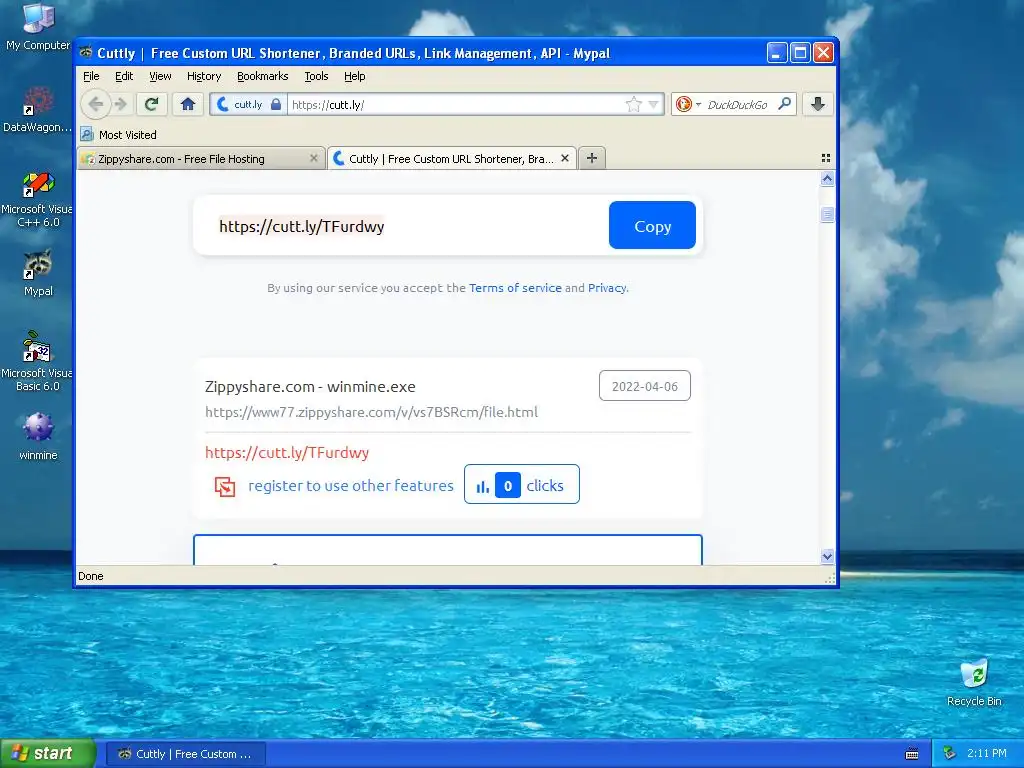Image resolution: width=1024 pixels, height=768 pixels.
Task: Reload the current page
Action: [x=152, y=104]
